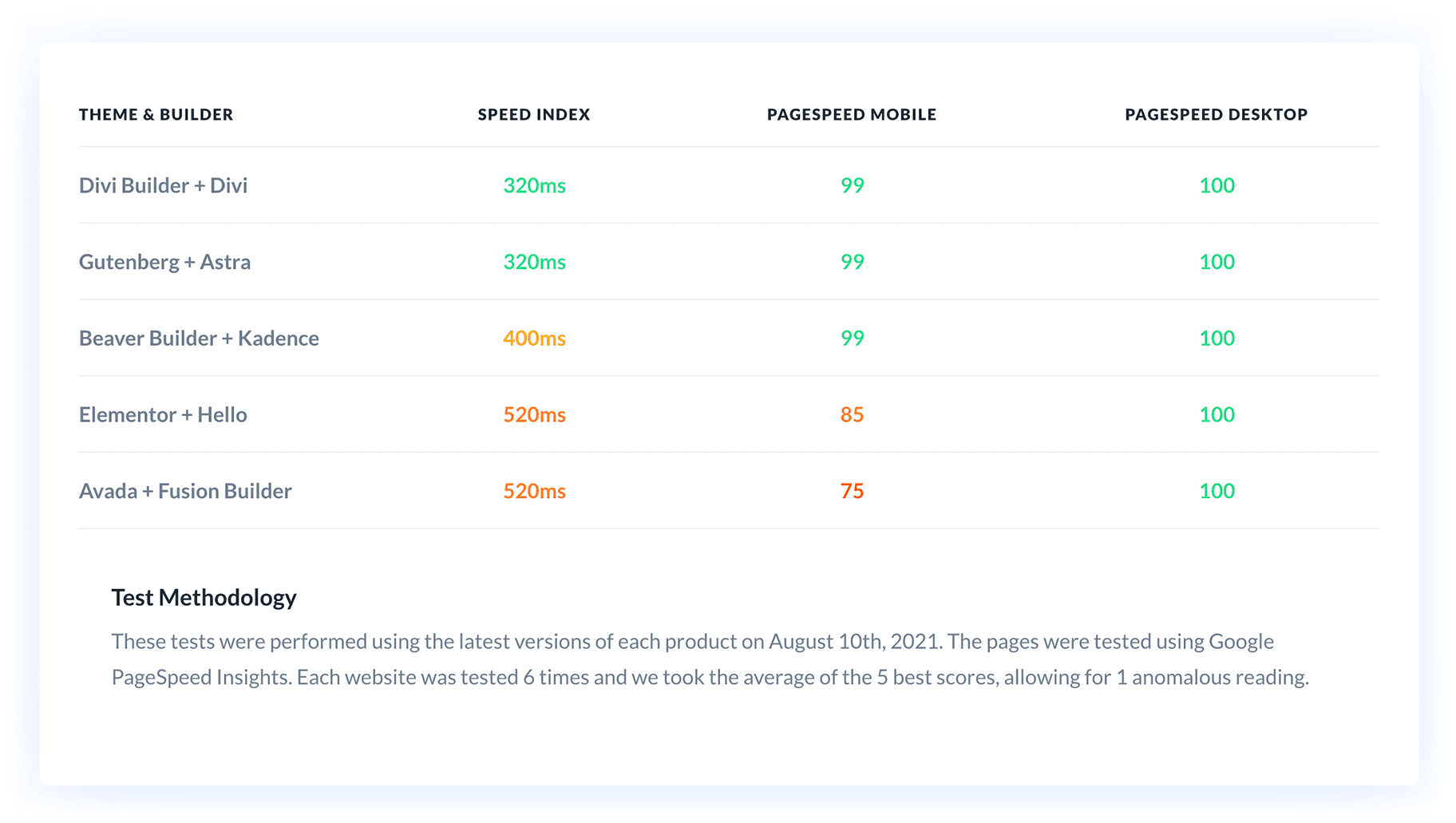Click the PageSpeed Mobile column header
The width and height of the screenshot is (1456, 823).
tap(852, 114)
